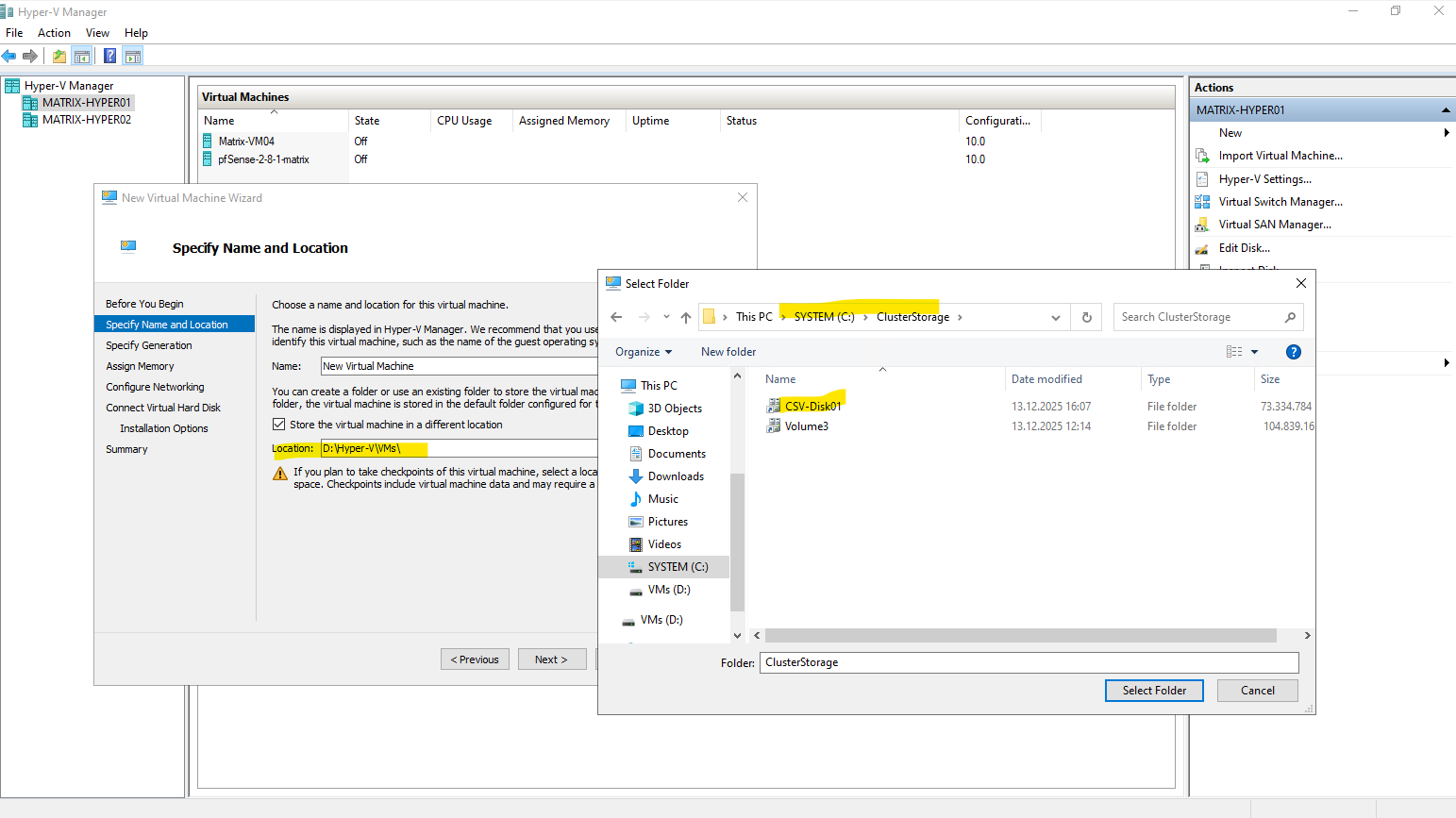Image resolution: width=1456 pixels, height=818 pixels.
Task: Click the magnifier icon in Search ClusterStorage
Action: (1290, 317)
